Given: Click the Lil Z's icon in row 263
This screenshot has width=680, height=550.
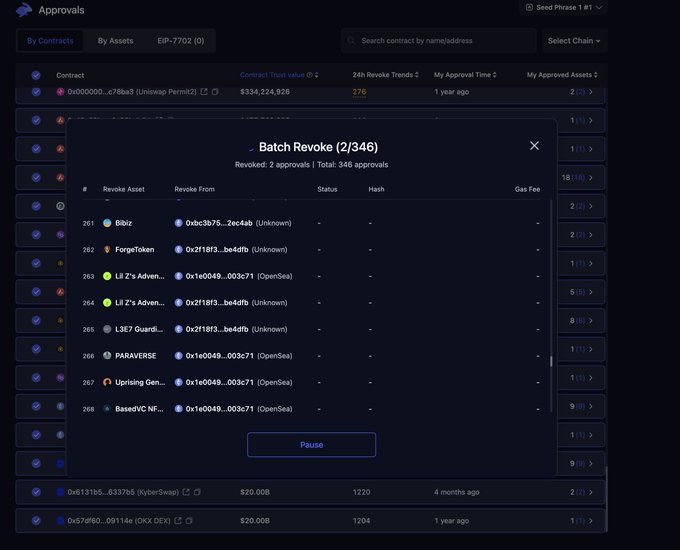Looking at the screenshot, I should pyautogui.click(x=107, y=276).
